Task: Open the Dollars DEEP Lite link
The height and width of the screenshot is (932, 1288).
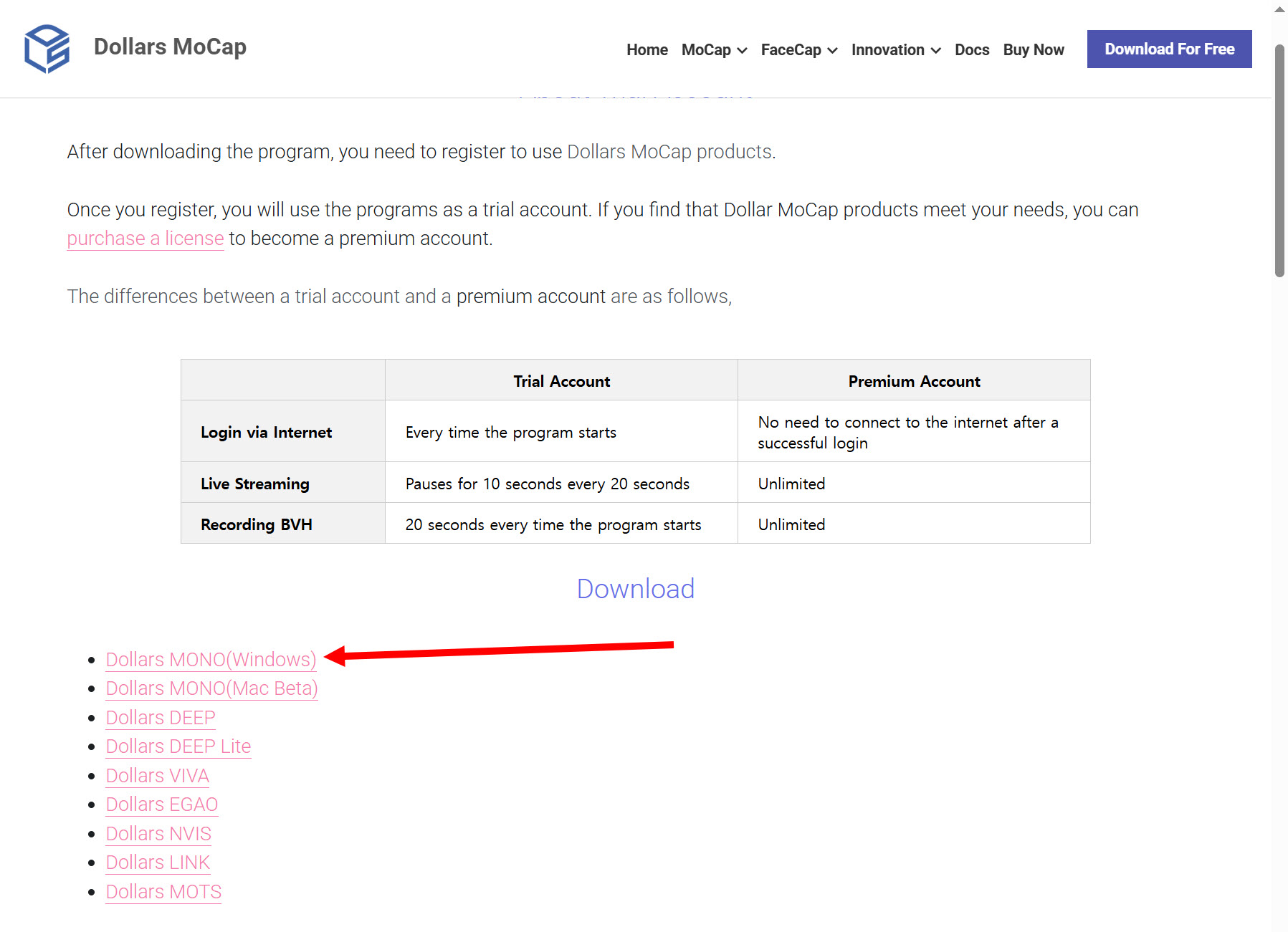Action: point(178,746)
